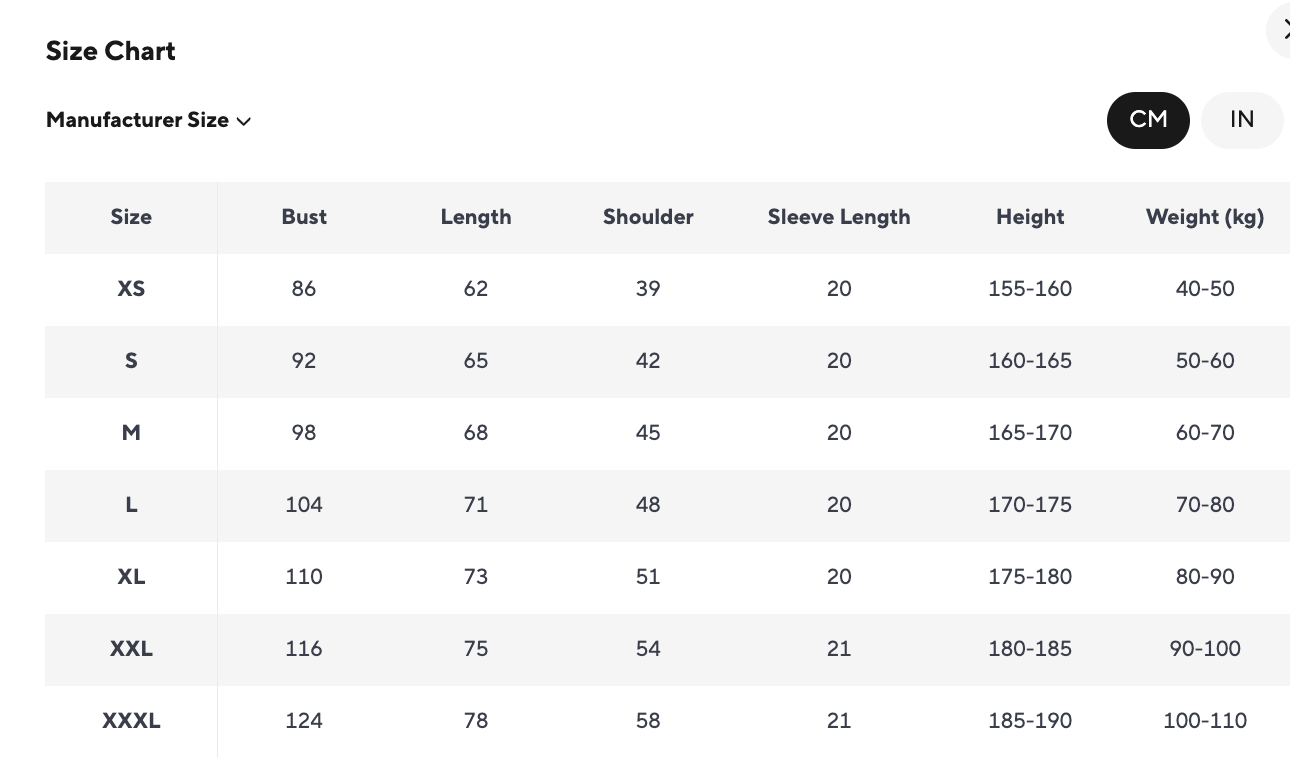Click the 100-110 weight value
Viewport: 1290px width, 768px height.
click(x=1205, y=721)
